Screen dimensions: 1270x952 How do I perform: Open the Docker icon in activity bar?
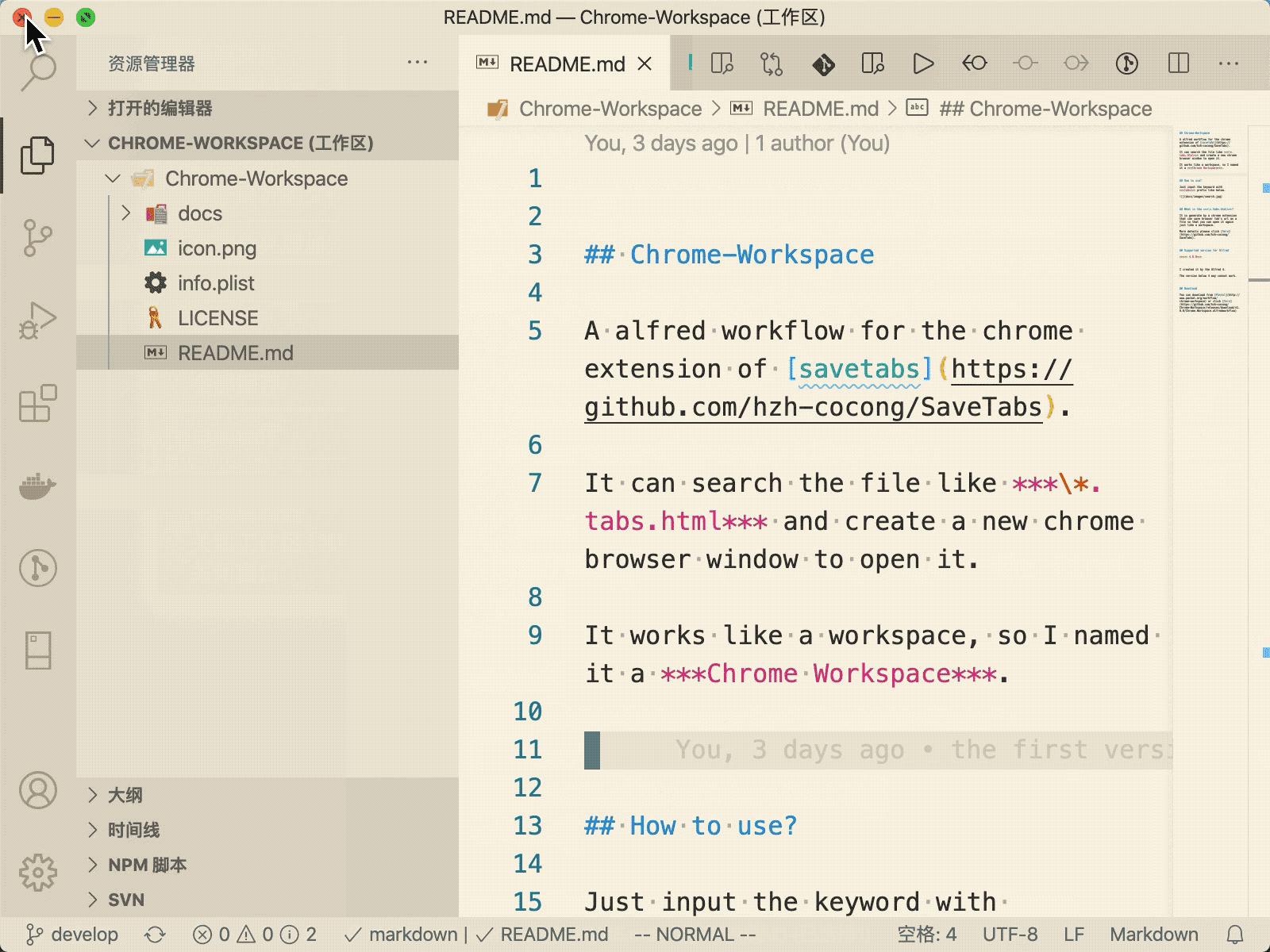click(37, 486)
